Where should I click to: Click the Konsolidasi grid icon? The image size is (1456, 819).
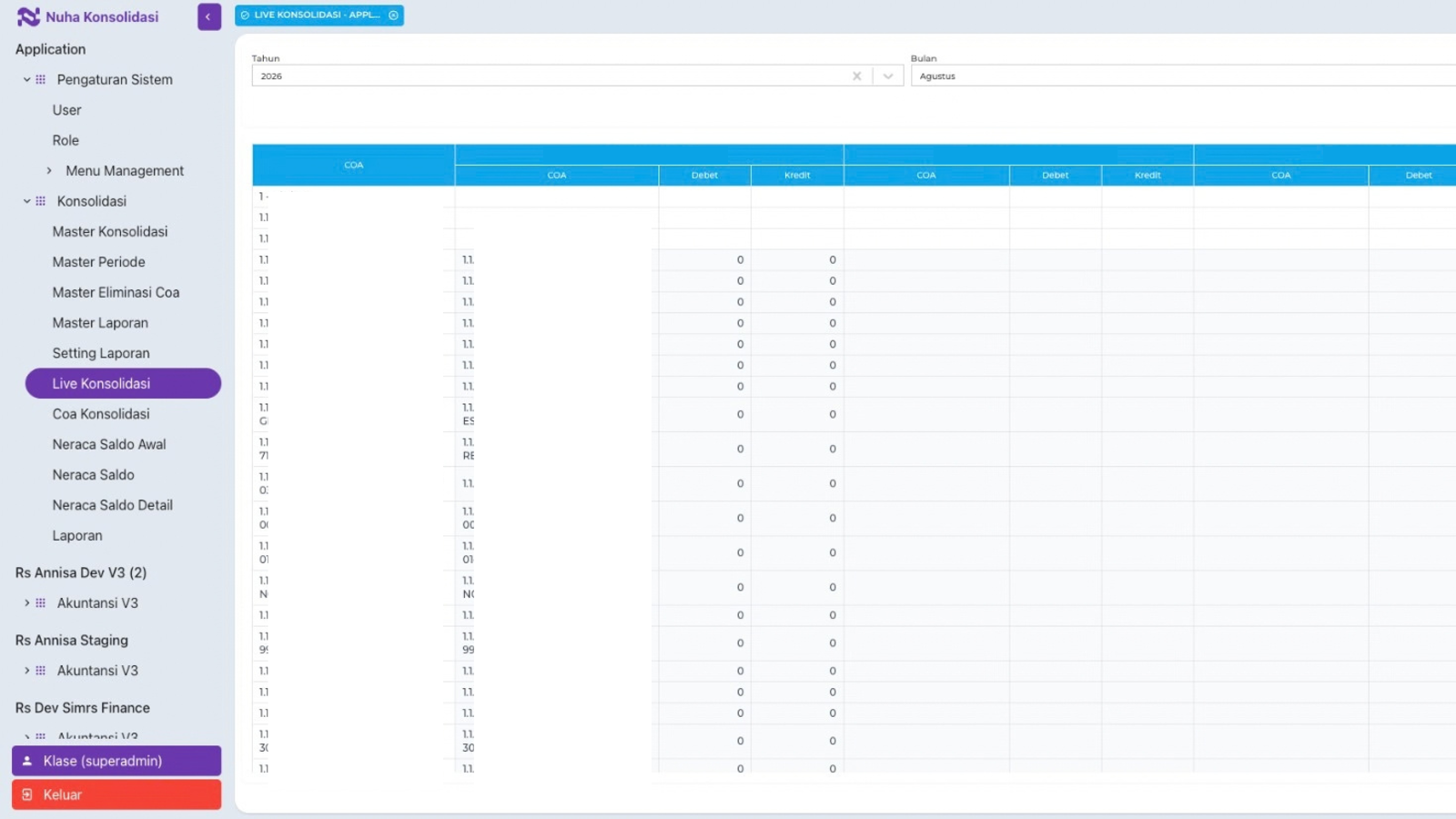(x=41, y=201)
